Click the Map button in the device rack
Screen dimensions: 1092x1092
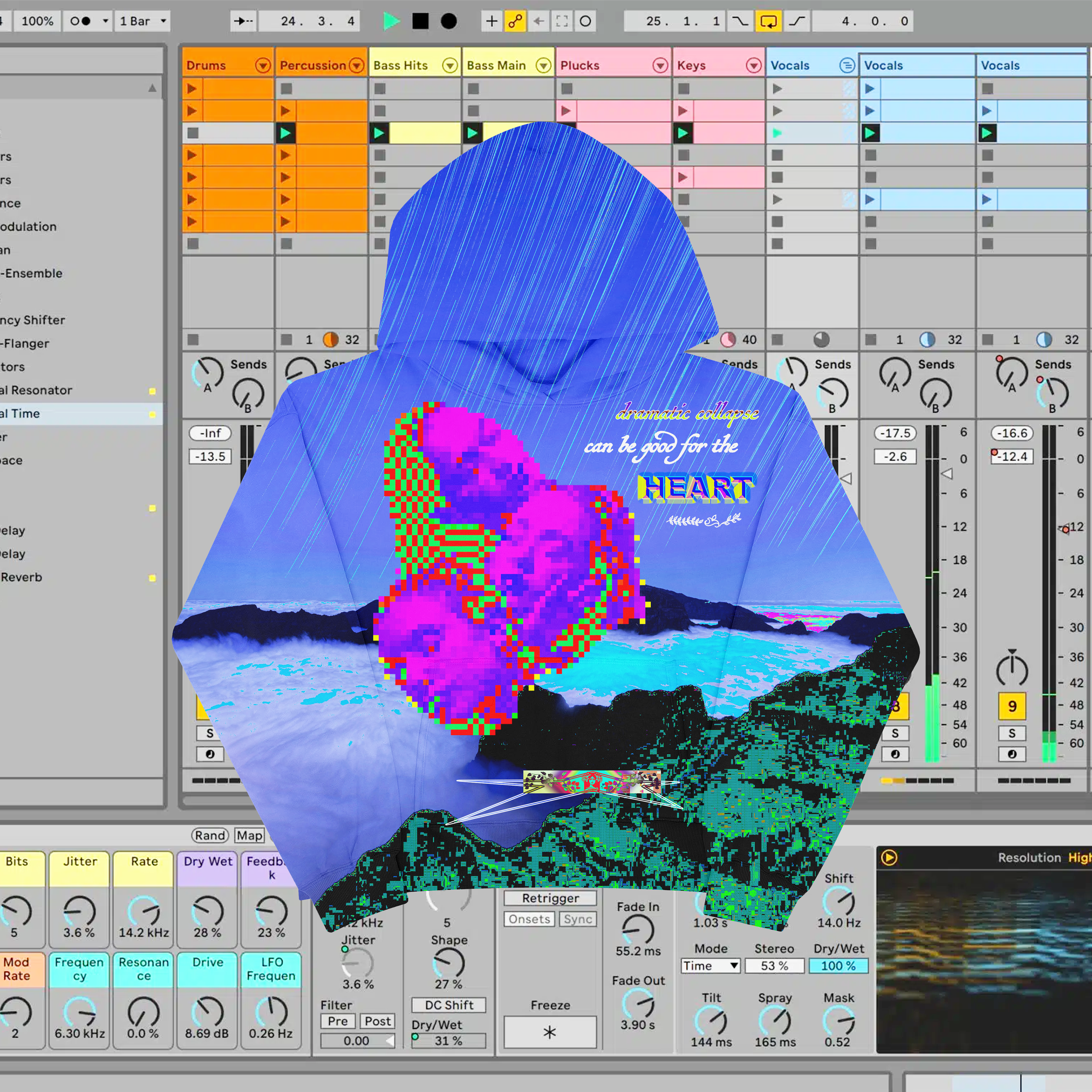249,835
